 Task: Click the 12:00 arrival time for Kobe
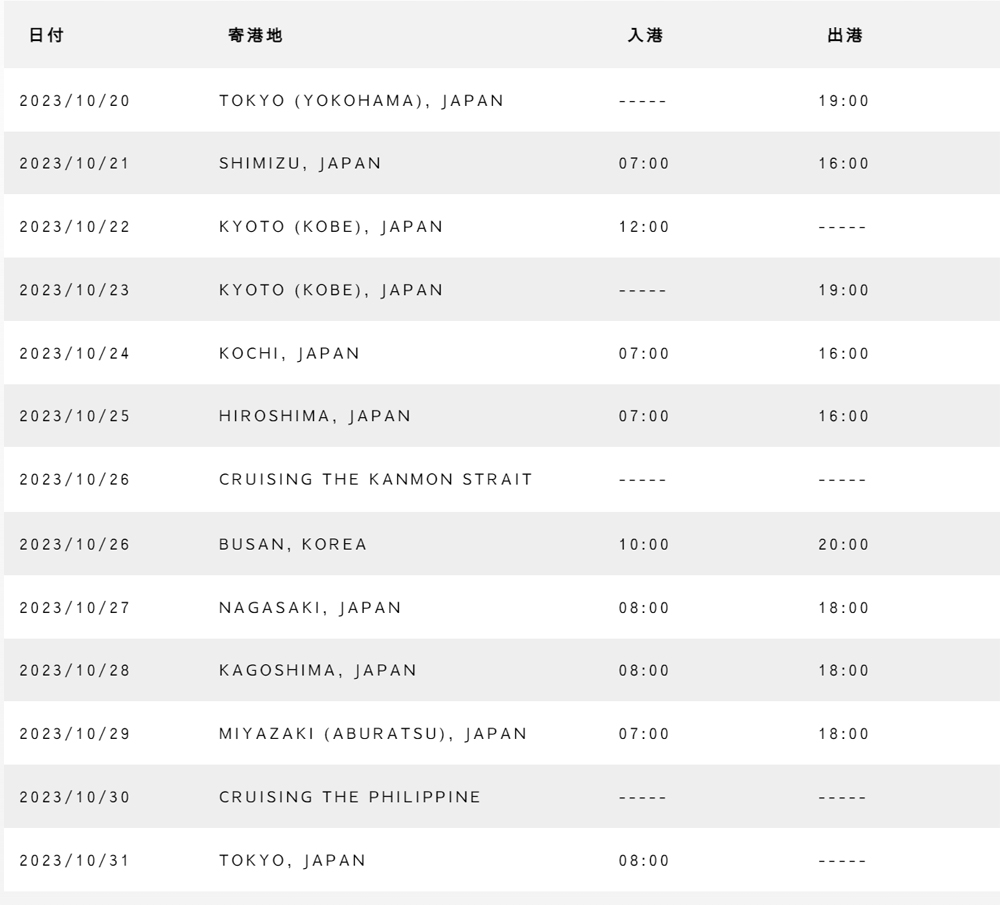pos(644,227)
